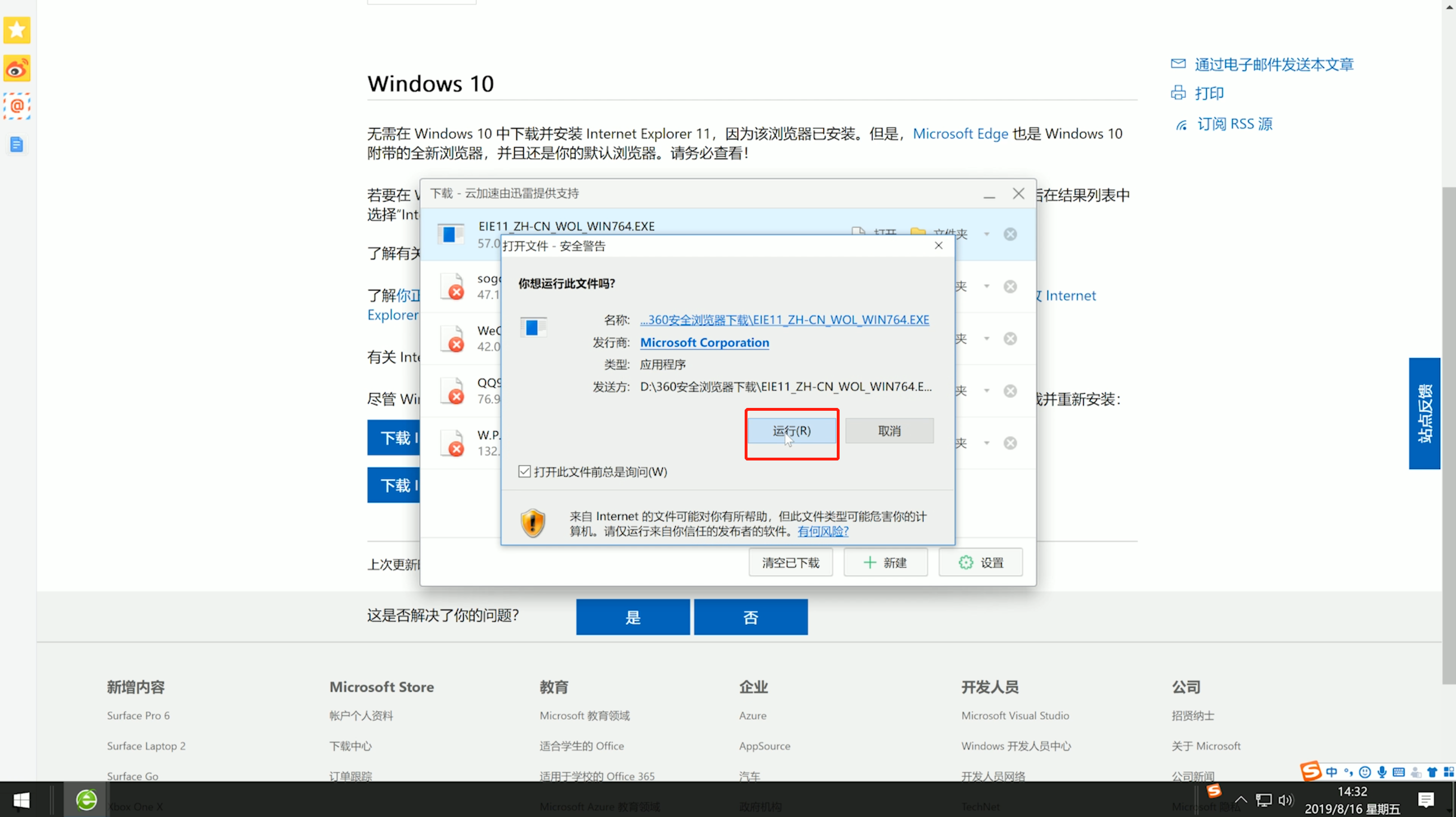This screenshot has width=1456, height=817.
Task: Click the Sogou IME soft keyboard icon
Action: coord(1399,772)
